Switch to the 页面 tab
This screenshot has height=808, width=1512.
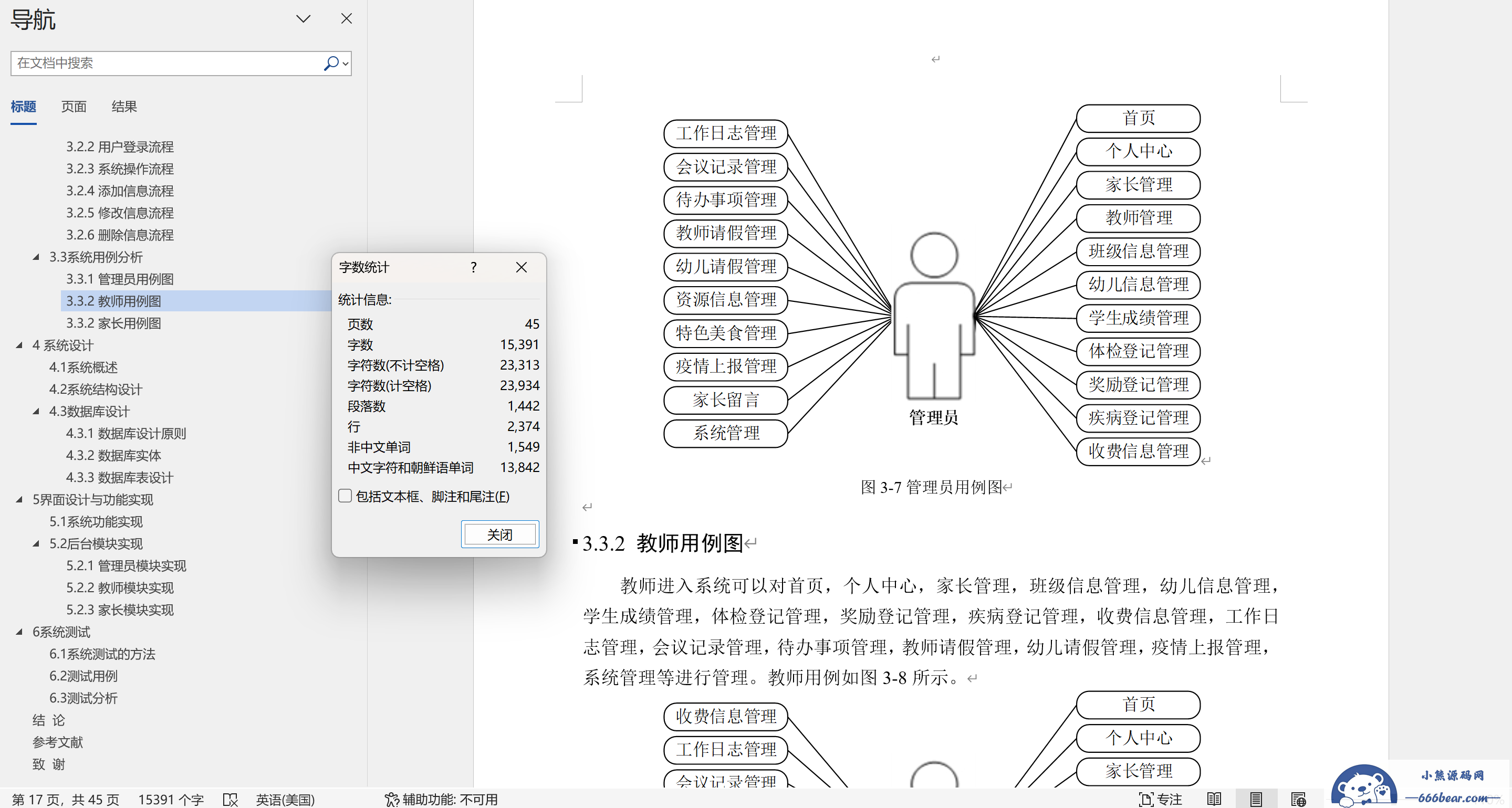(74, 106)
